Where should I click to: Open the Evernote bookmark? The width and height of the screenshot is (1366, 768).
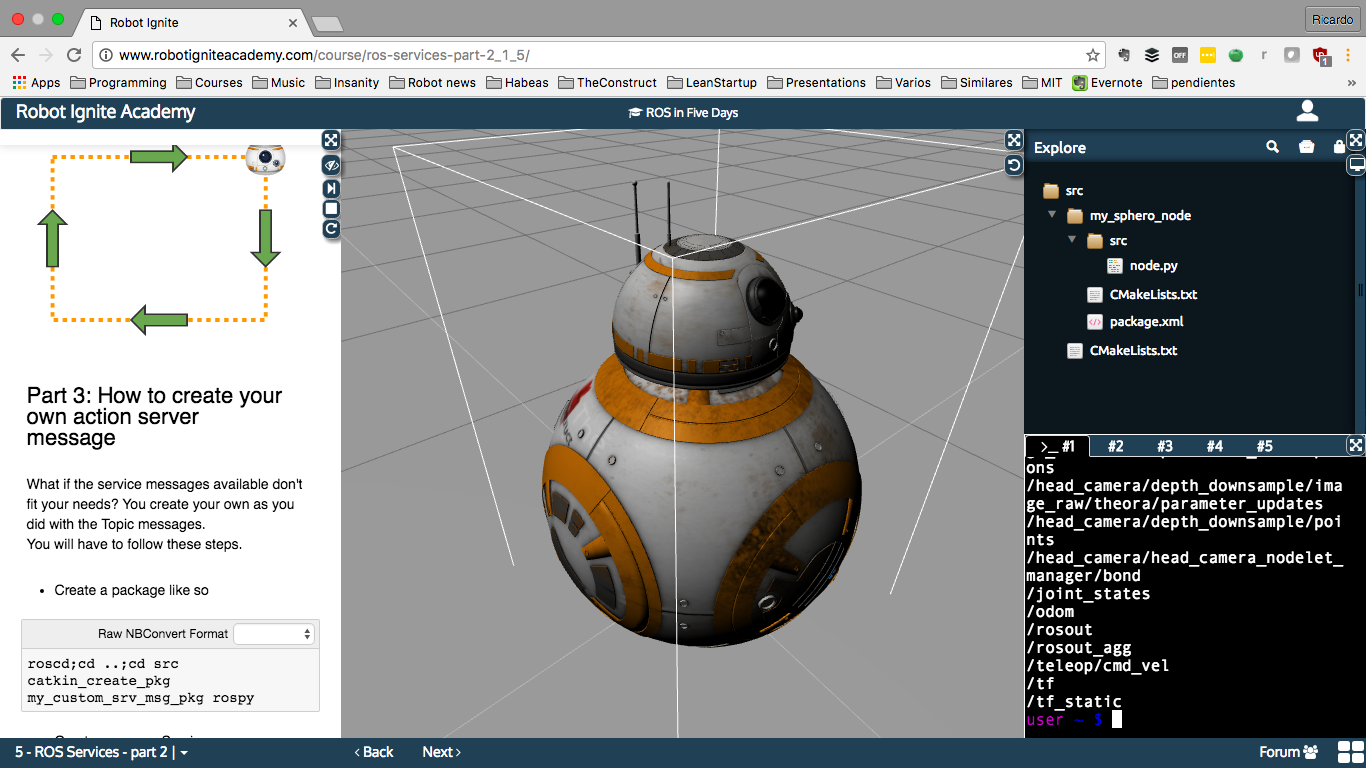(1107, 83)
